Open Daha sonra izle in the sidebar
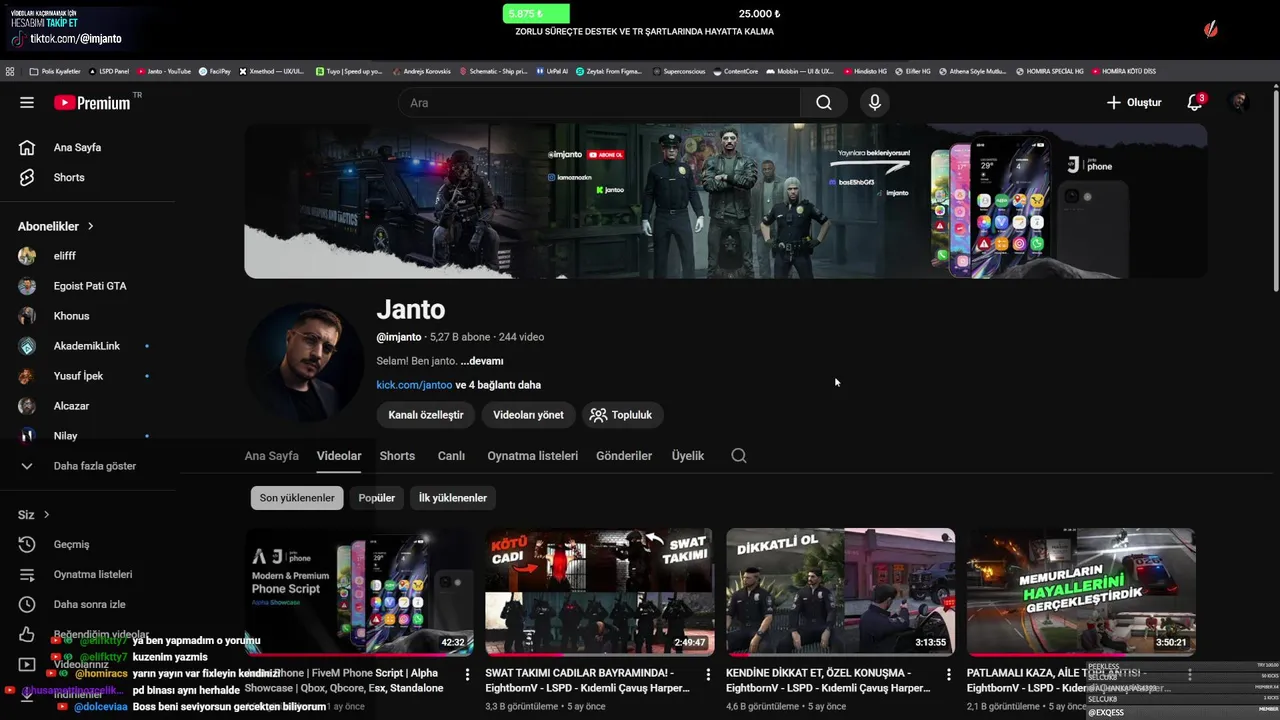Screen dimensions: 1280x720 [88, 604]
